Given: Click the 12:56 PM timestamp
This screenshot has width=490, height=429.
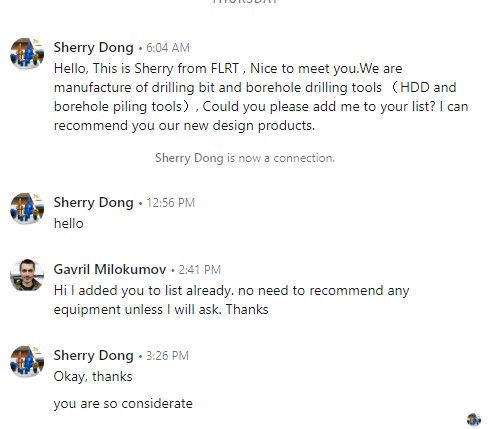Looking at the screenshot, I should point(171,203).
